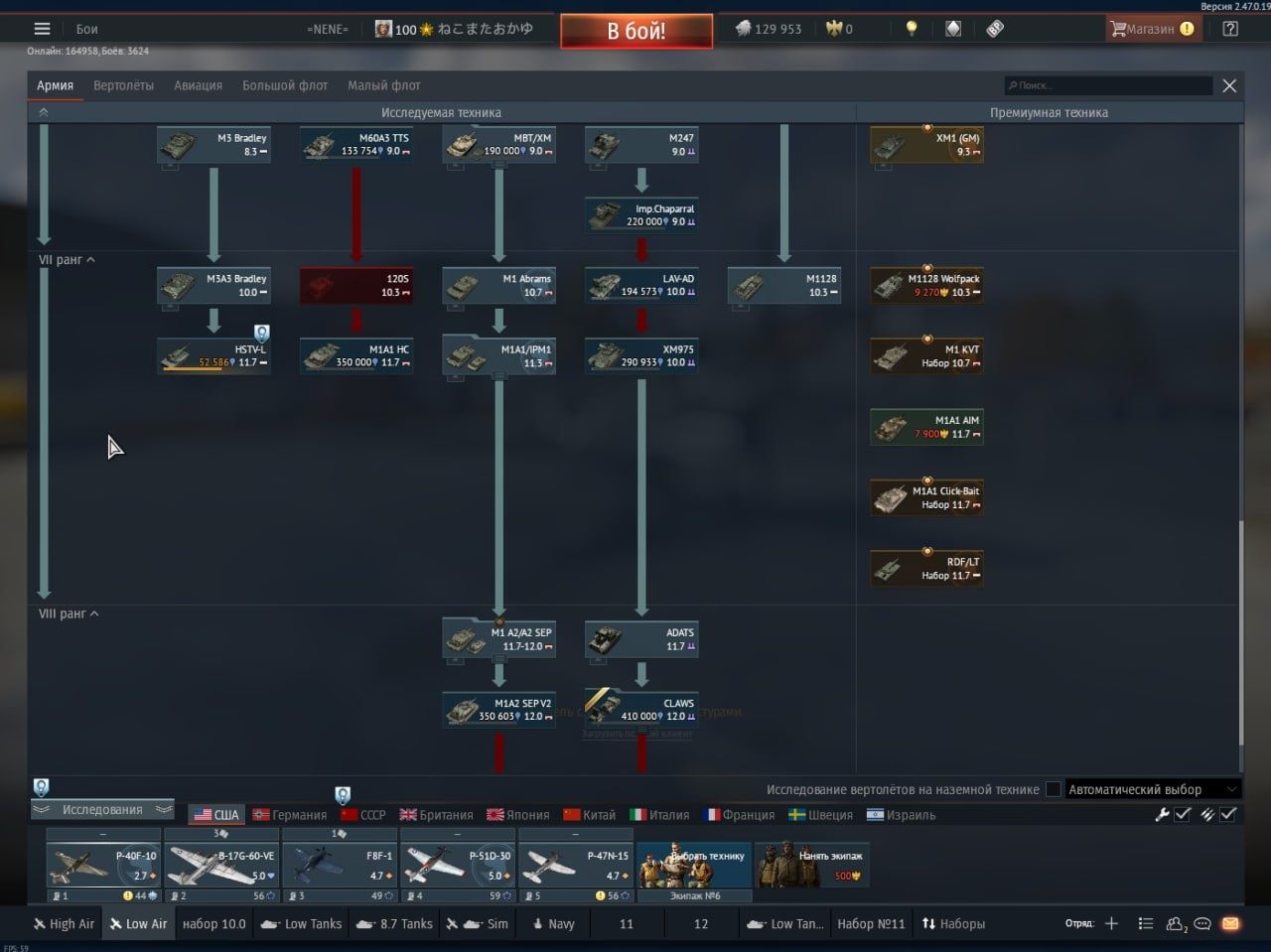Select premium M1 KVT vehicle
Viewport: 1271px width, 952px height.
pyautogui.click(x=927, y=356)
